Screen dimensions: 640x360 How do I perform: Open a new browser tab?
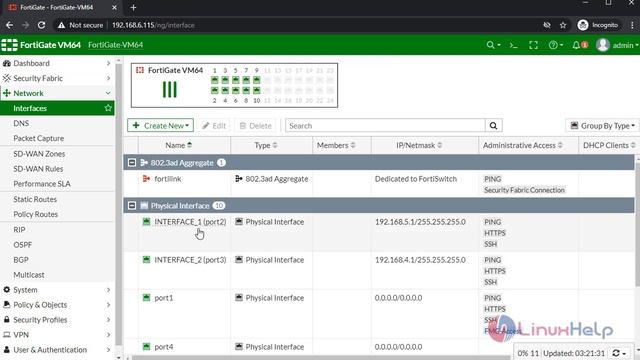pos(133,7)
